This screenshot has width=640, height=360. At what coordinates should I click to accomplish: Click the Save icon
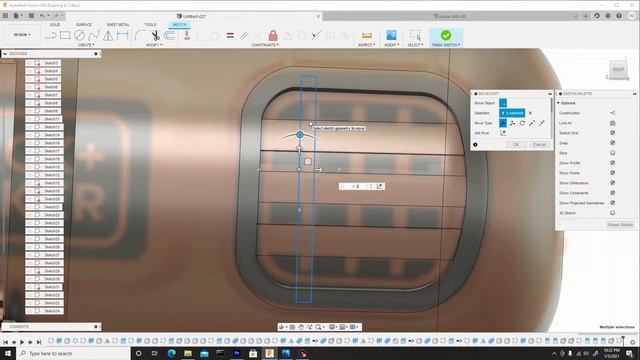pos(31,16)
